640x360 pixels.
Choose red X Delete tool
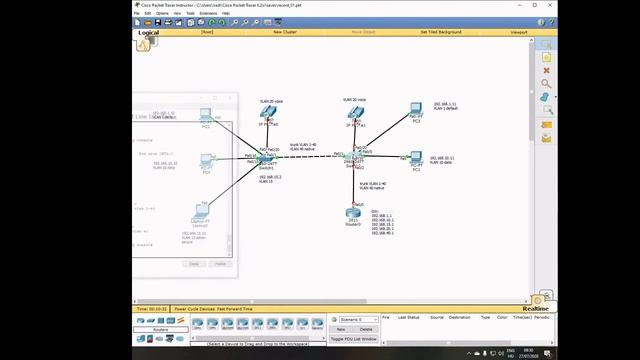pos(546,71)
